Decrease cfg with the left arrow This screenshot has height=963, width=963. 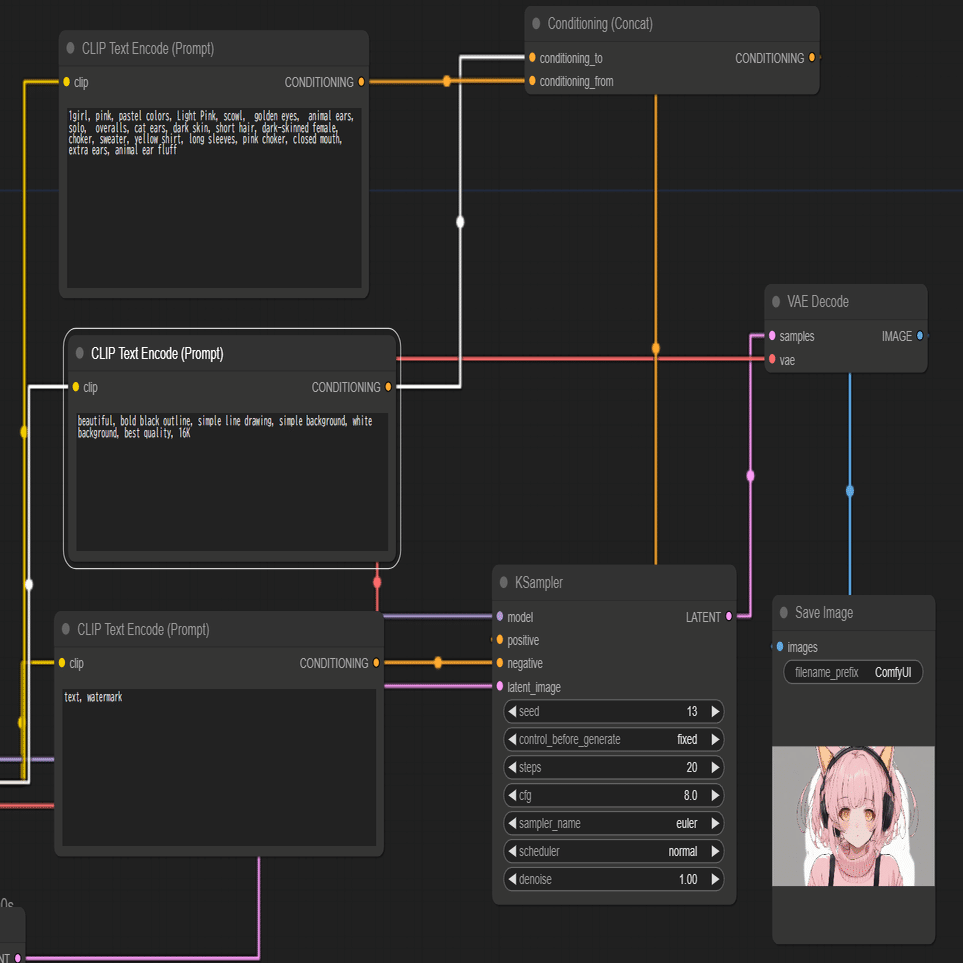512,795
